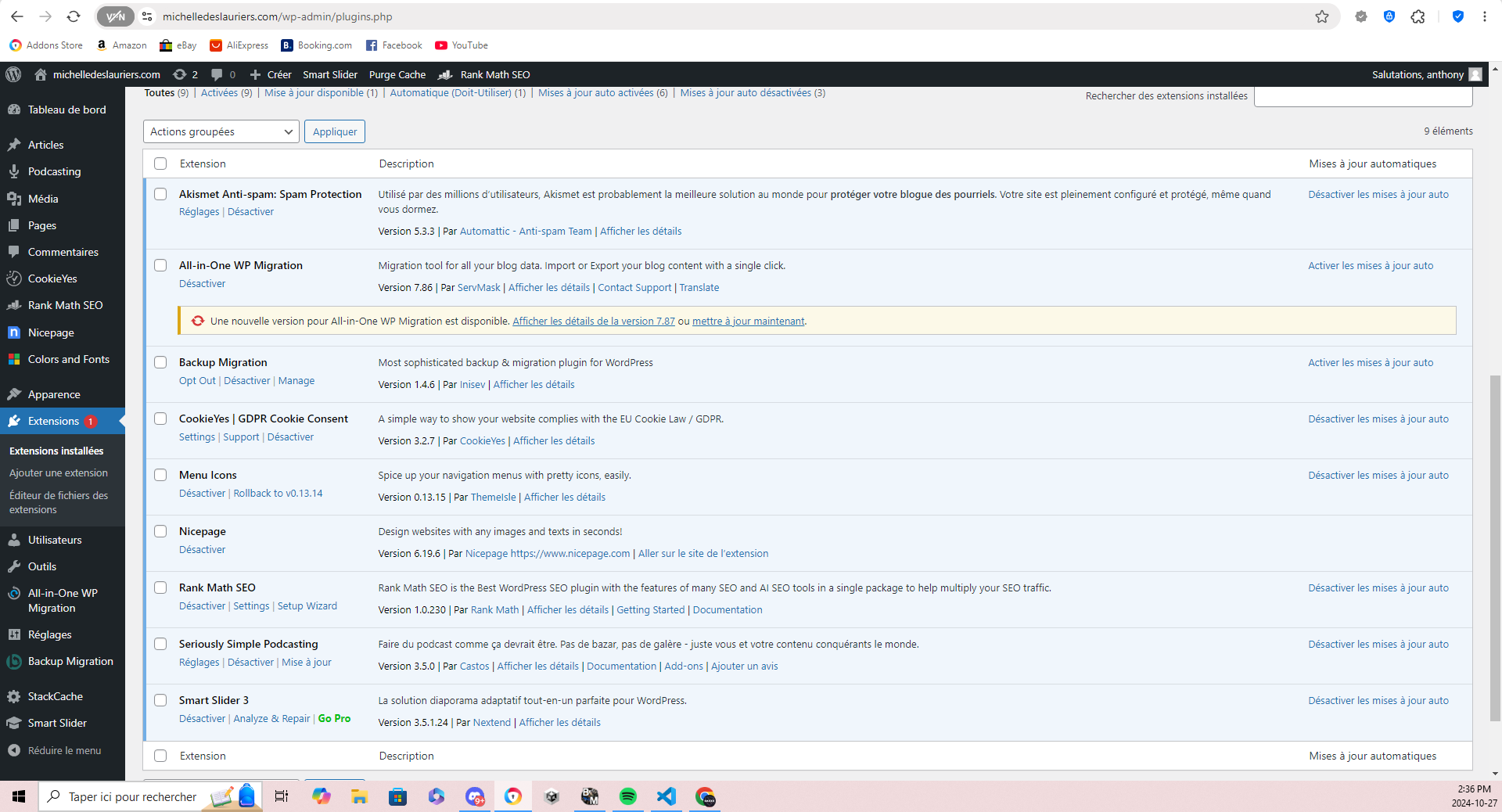Open Pages icon in sidebar
The image size is (1502, 812).
[x=14, y=225]
